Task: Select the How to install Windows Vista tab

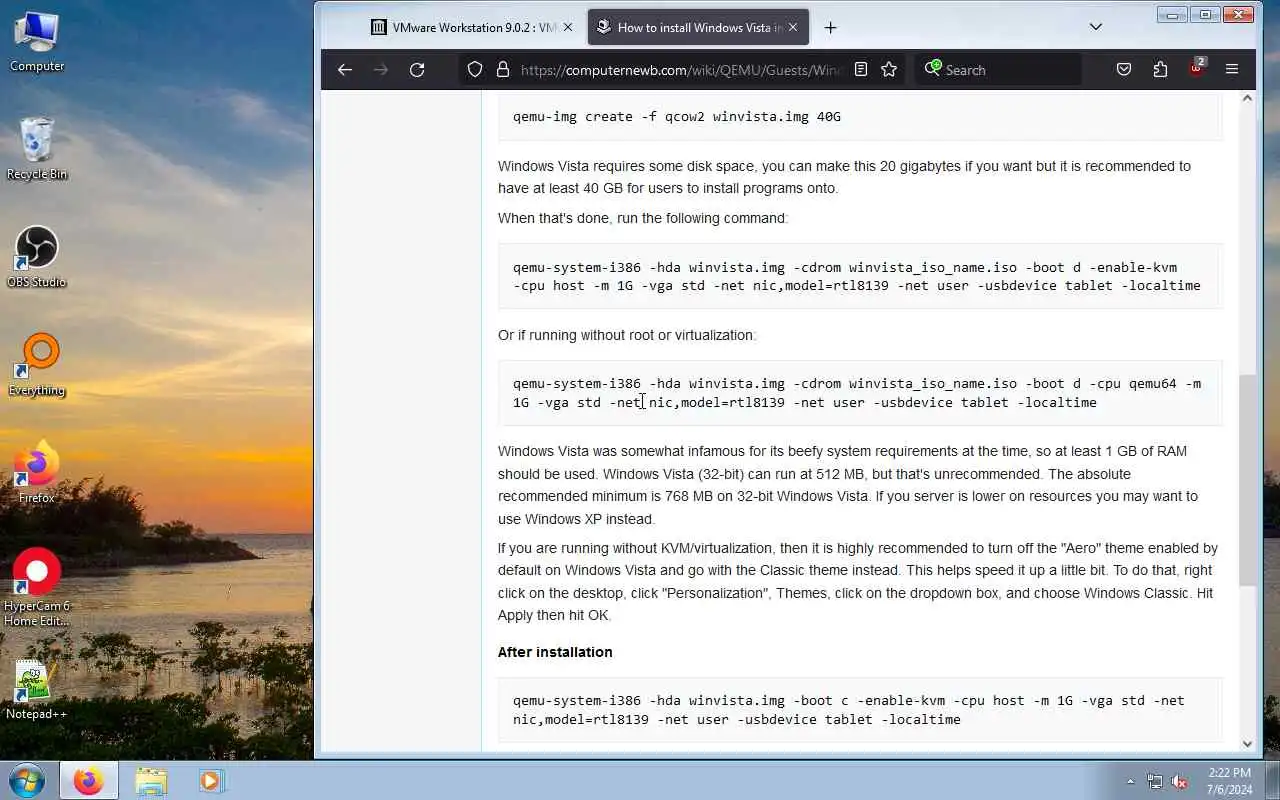Action: [698, 27]
